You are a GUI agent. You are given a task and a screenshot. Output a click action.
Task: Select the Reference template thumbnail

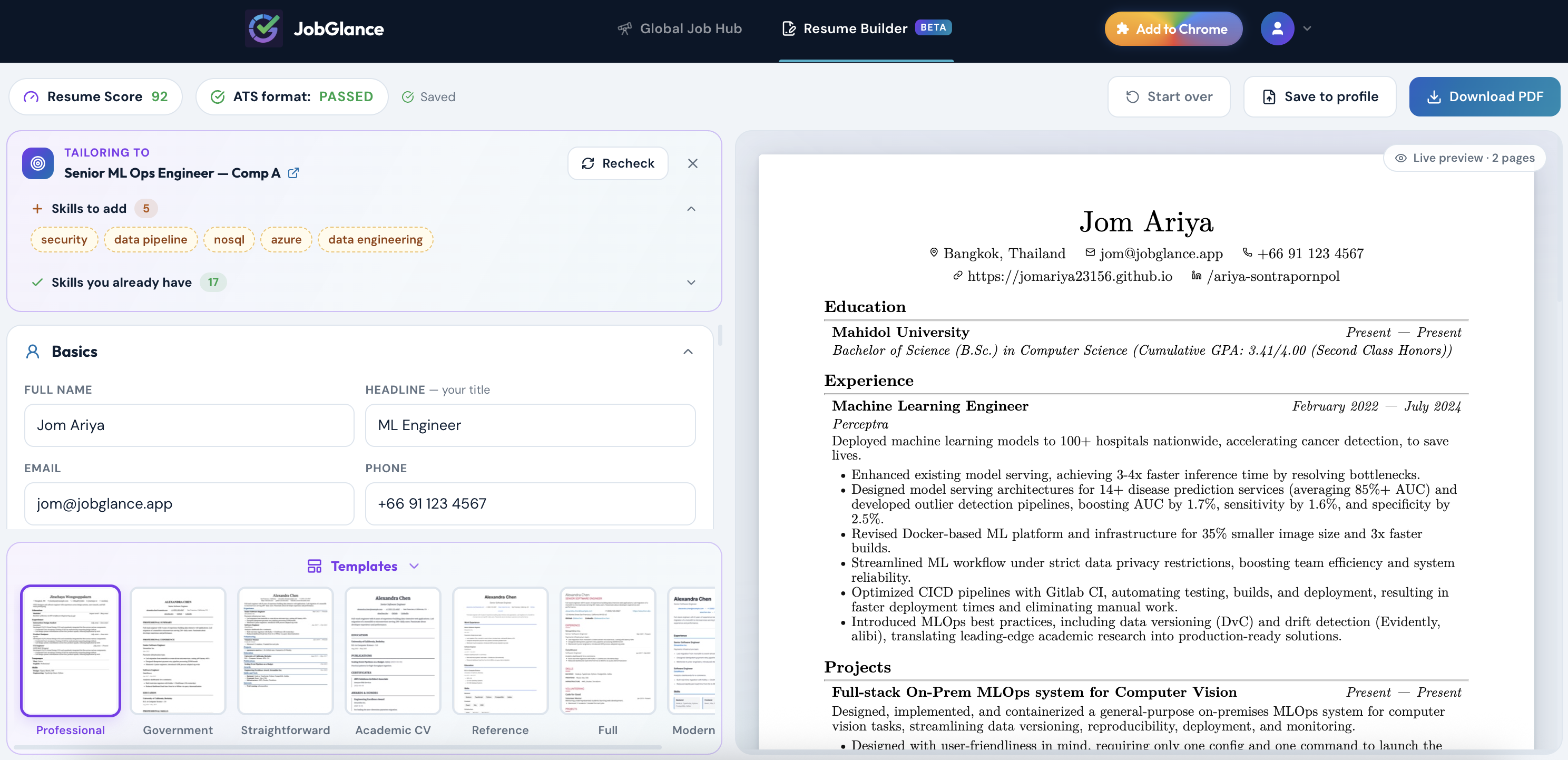501,650
